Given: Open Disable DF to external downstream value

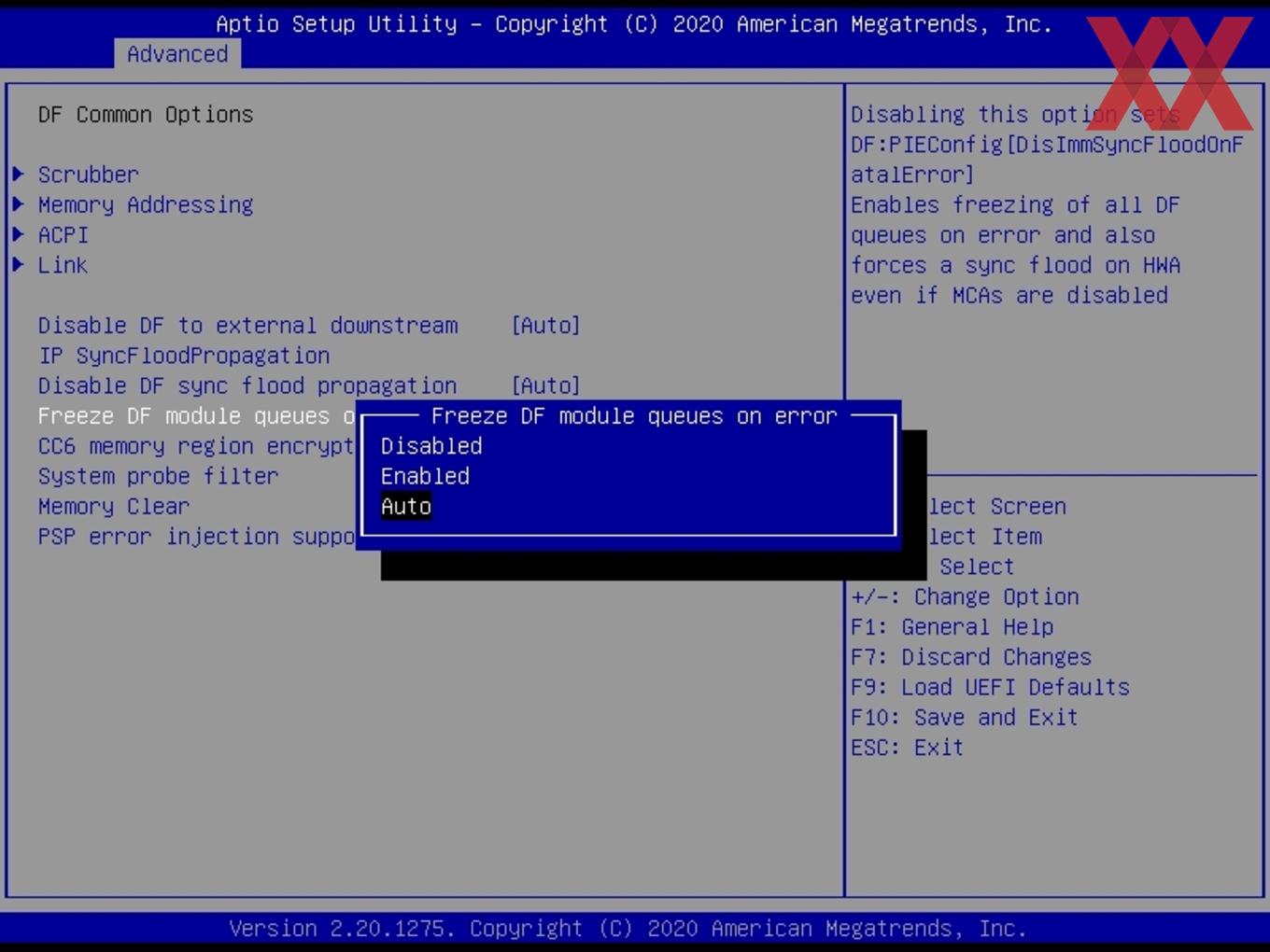Looking at the screenshot, I should pos(546,326).
